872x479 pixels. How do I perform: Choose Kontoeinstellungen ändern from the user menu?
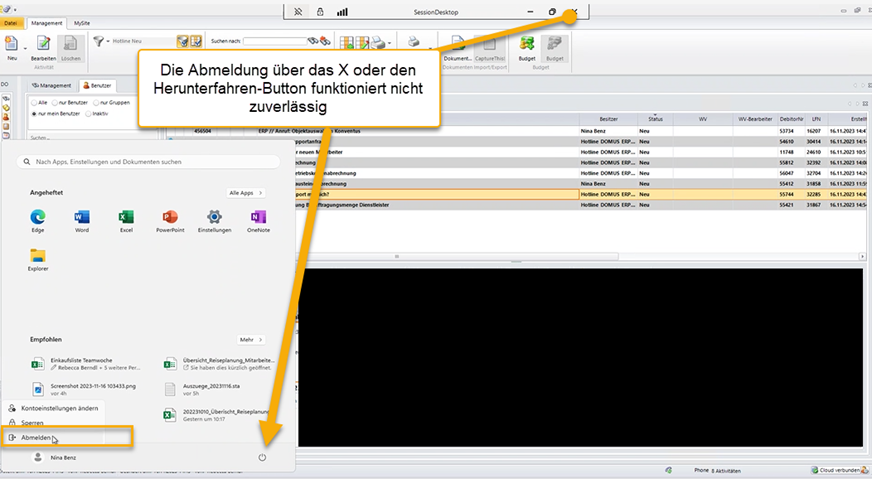(x=53, y=408)
